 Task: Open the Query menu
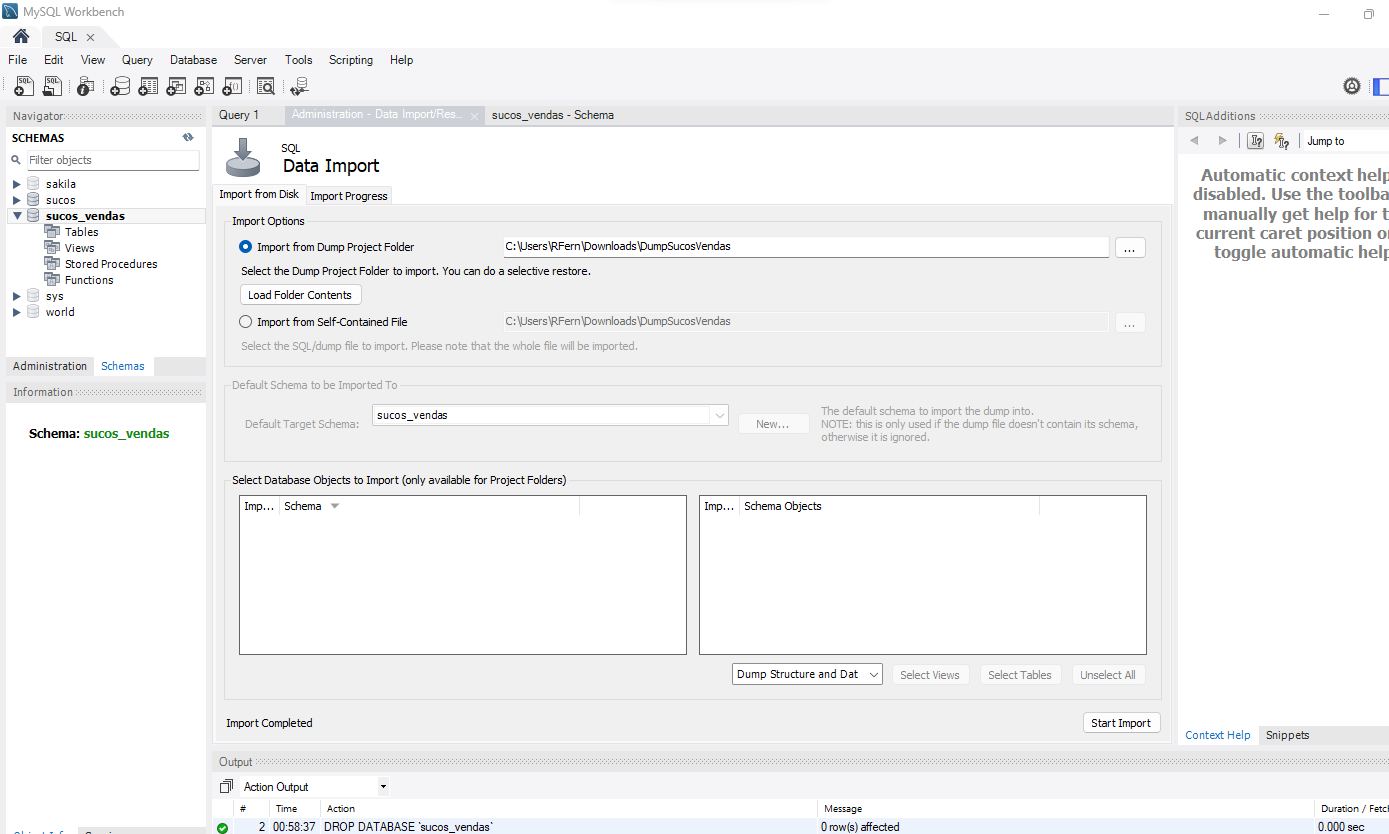tap(137, 60)
